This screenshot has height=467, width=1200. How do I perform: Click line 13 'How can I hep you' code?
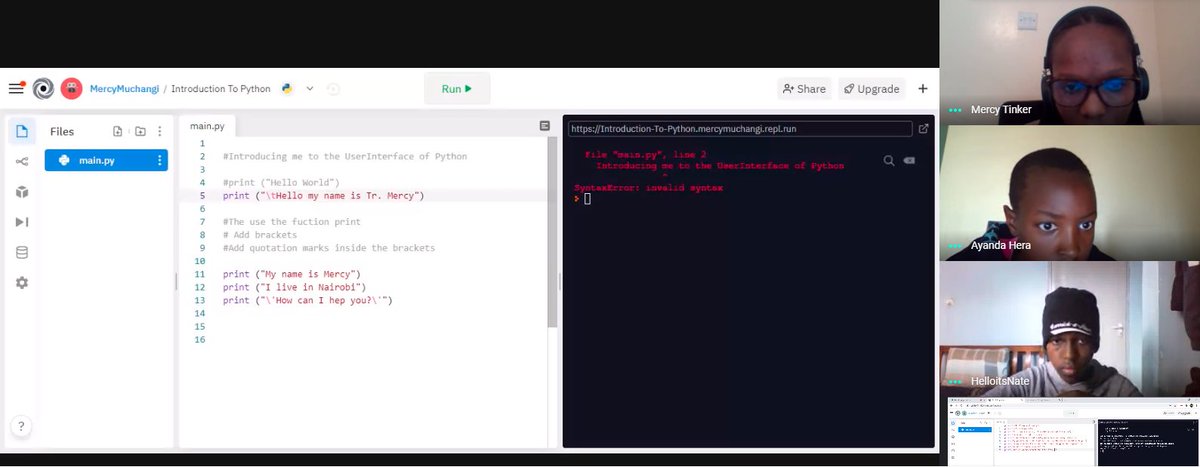[x=308, y=300]
